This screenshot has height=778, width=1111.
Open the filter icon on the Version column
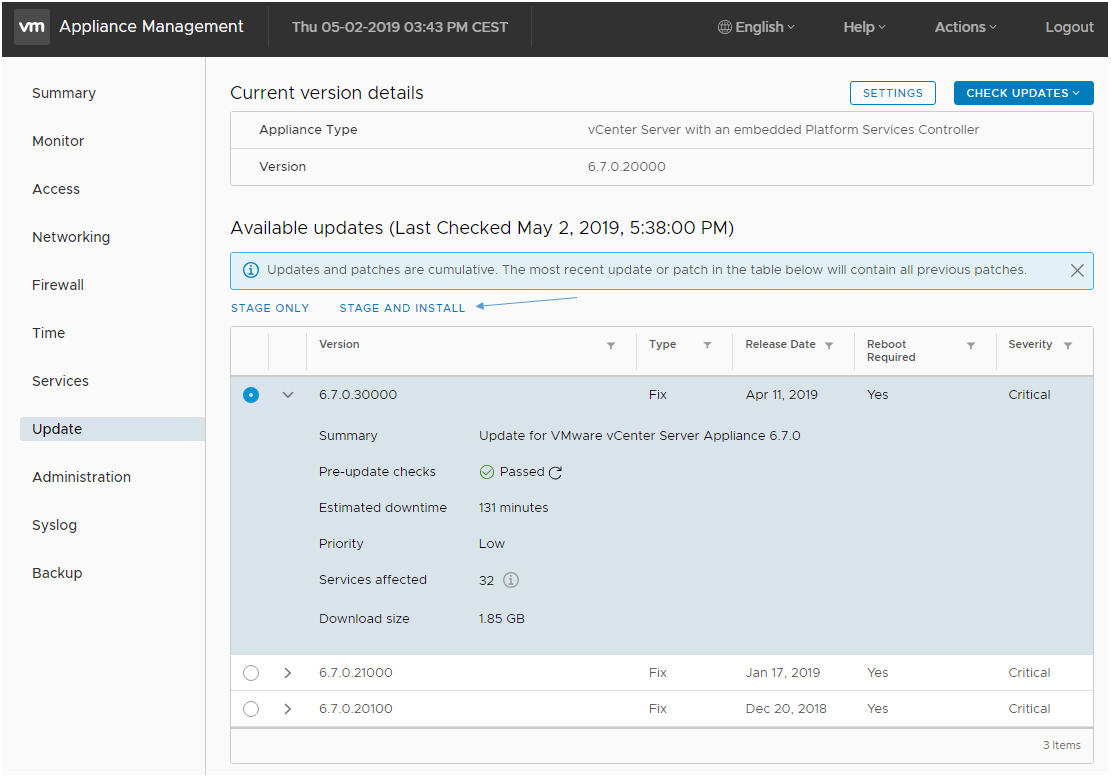(x=611, y=344)
